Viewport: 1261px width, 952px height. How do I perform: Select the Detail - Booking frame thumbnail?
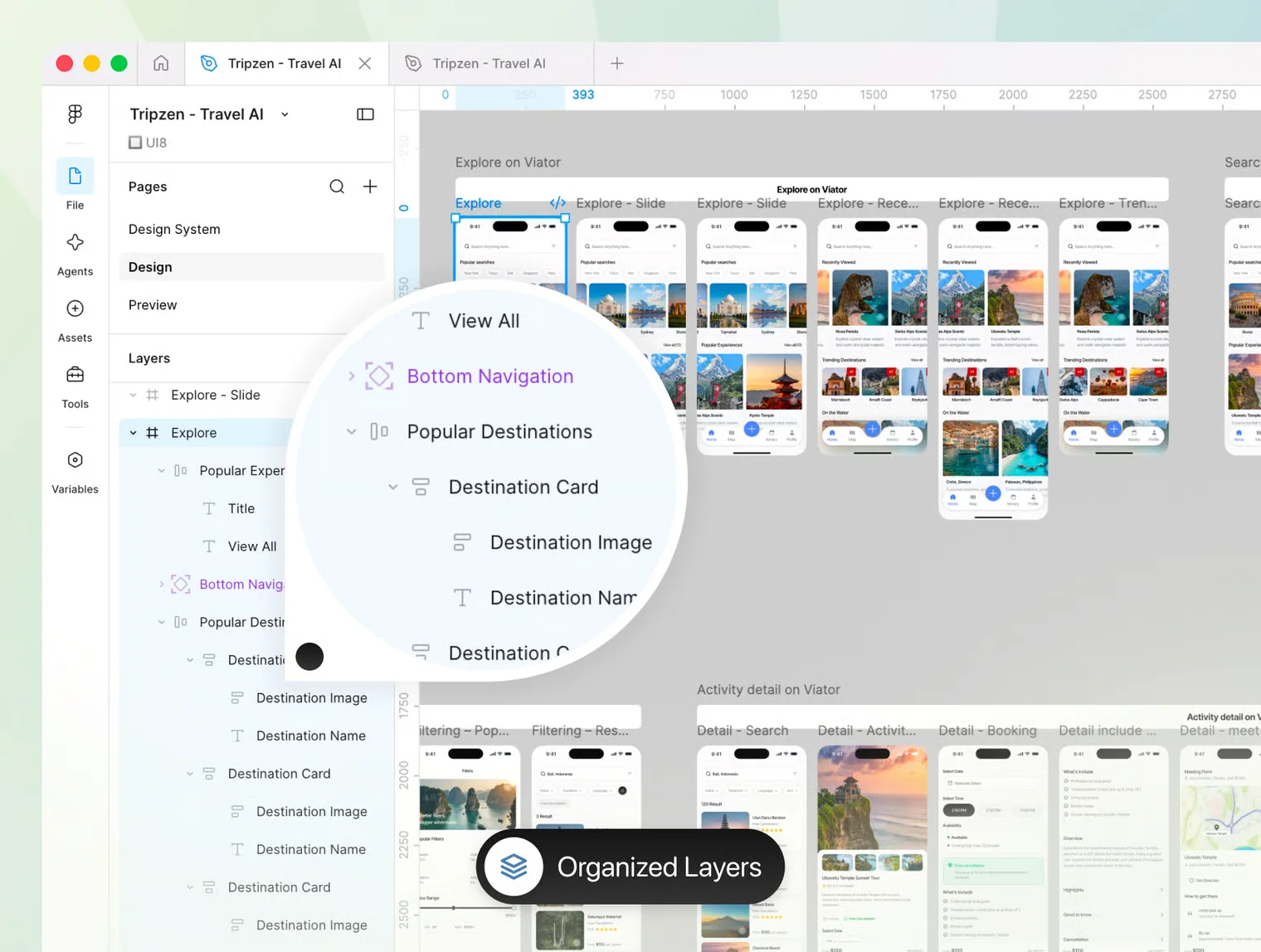click(992, 848)
